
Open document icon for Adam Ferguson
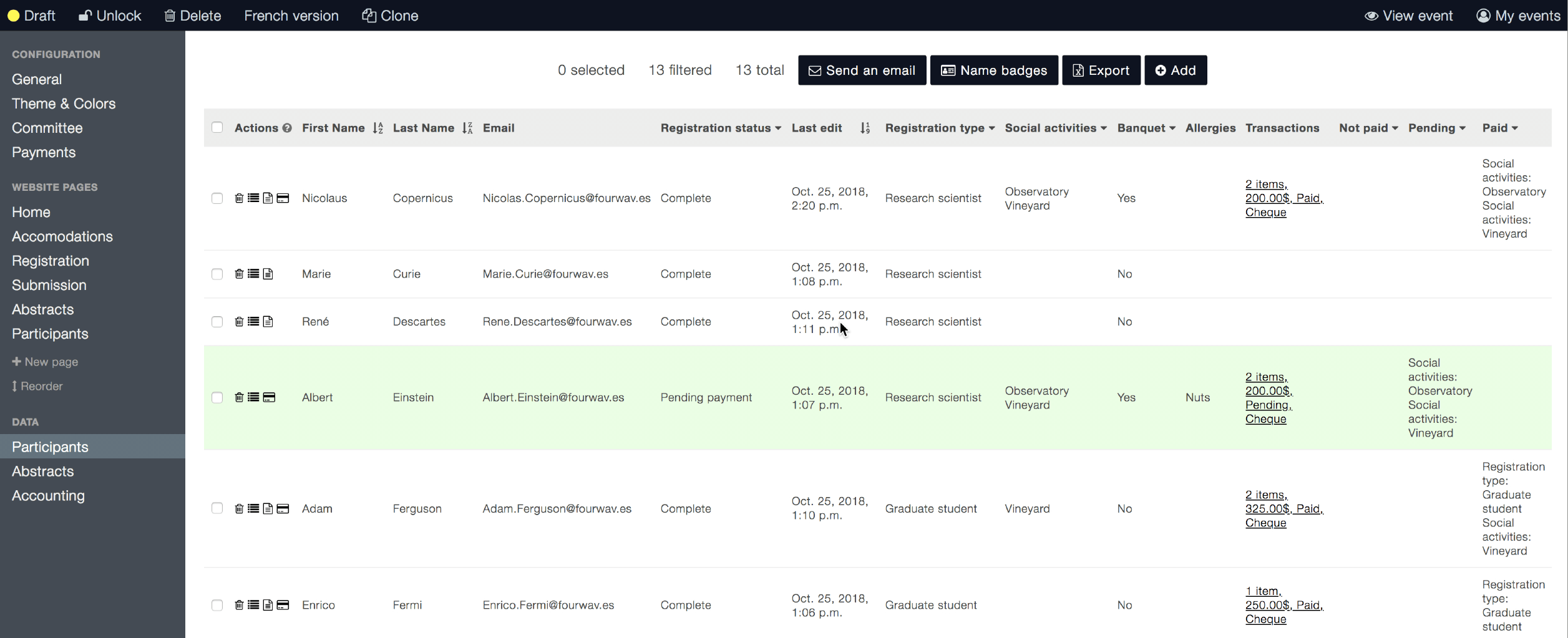268,508
